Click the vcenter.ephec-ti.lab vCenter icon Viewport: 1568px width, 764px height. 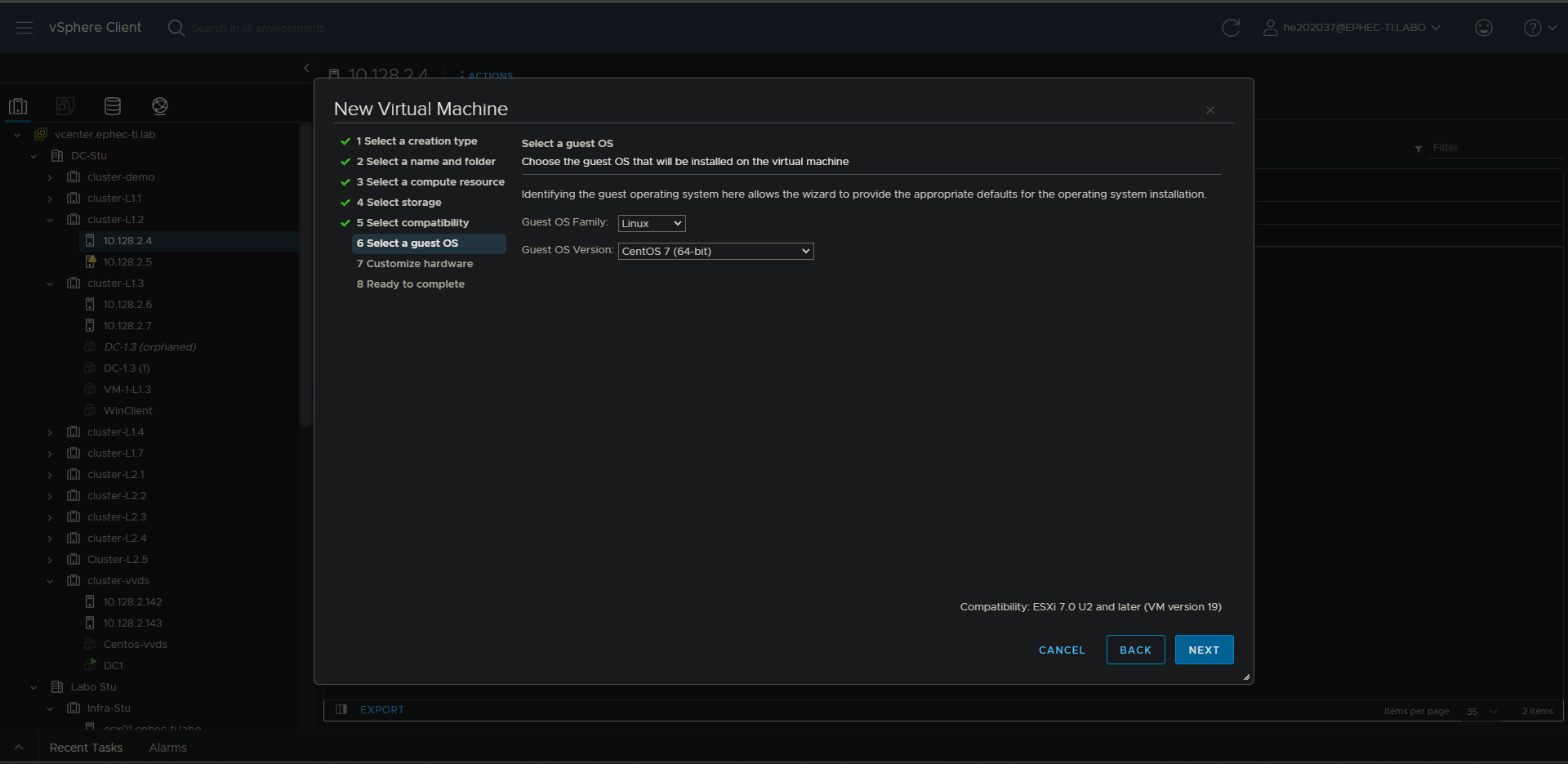[x=41, y=134]
